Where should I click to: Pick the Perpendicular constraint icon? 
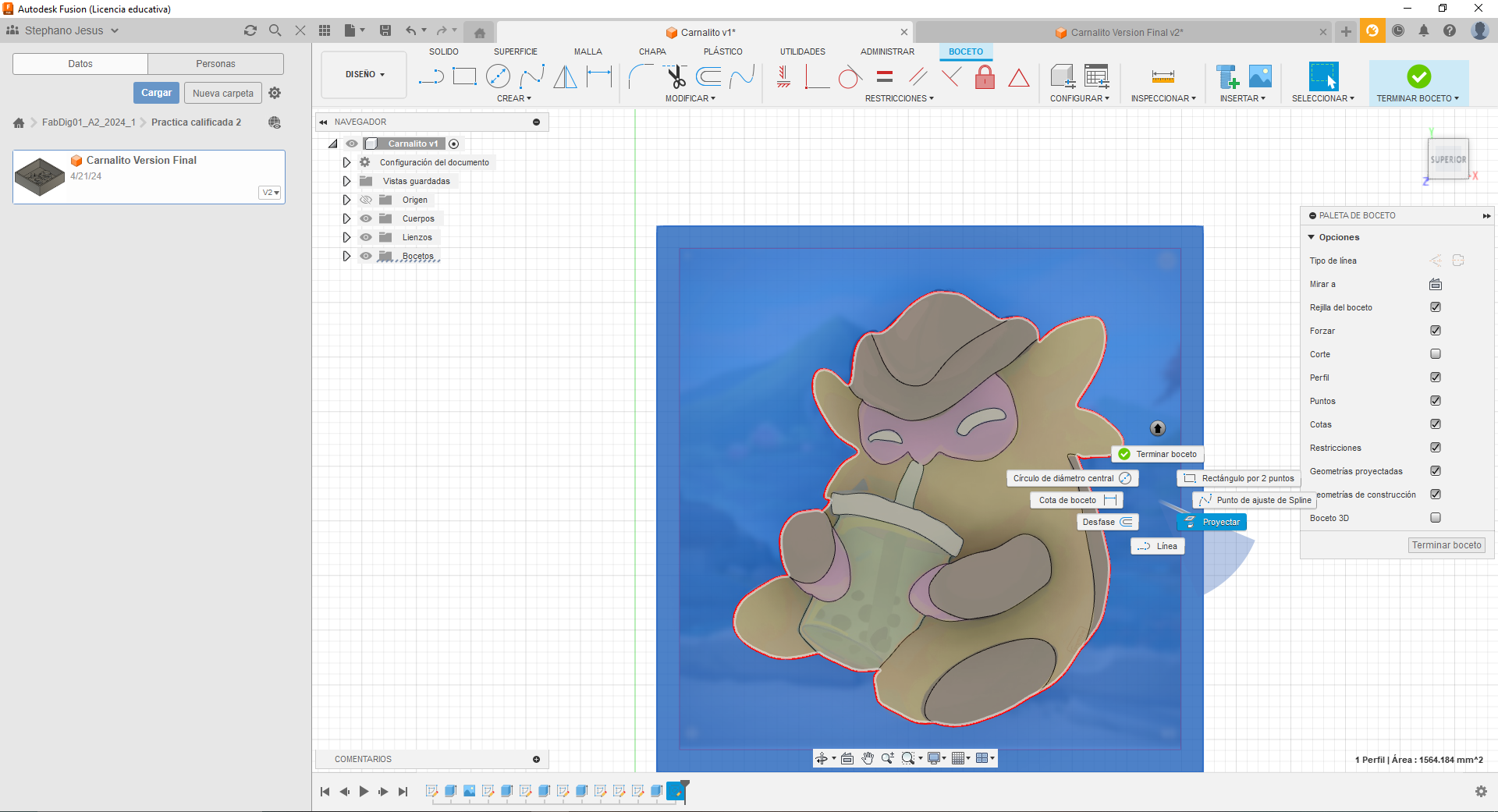pos(951,76)
